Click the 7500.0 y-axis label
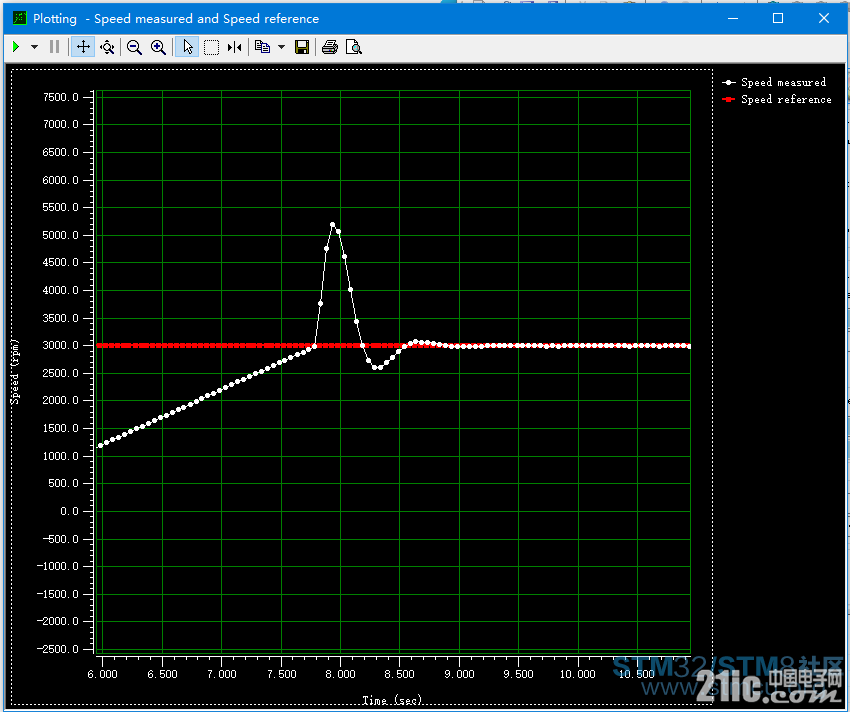 point(60,97)
